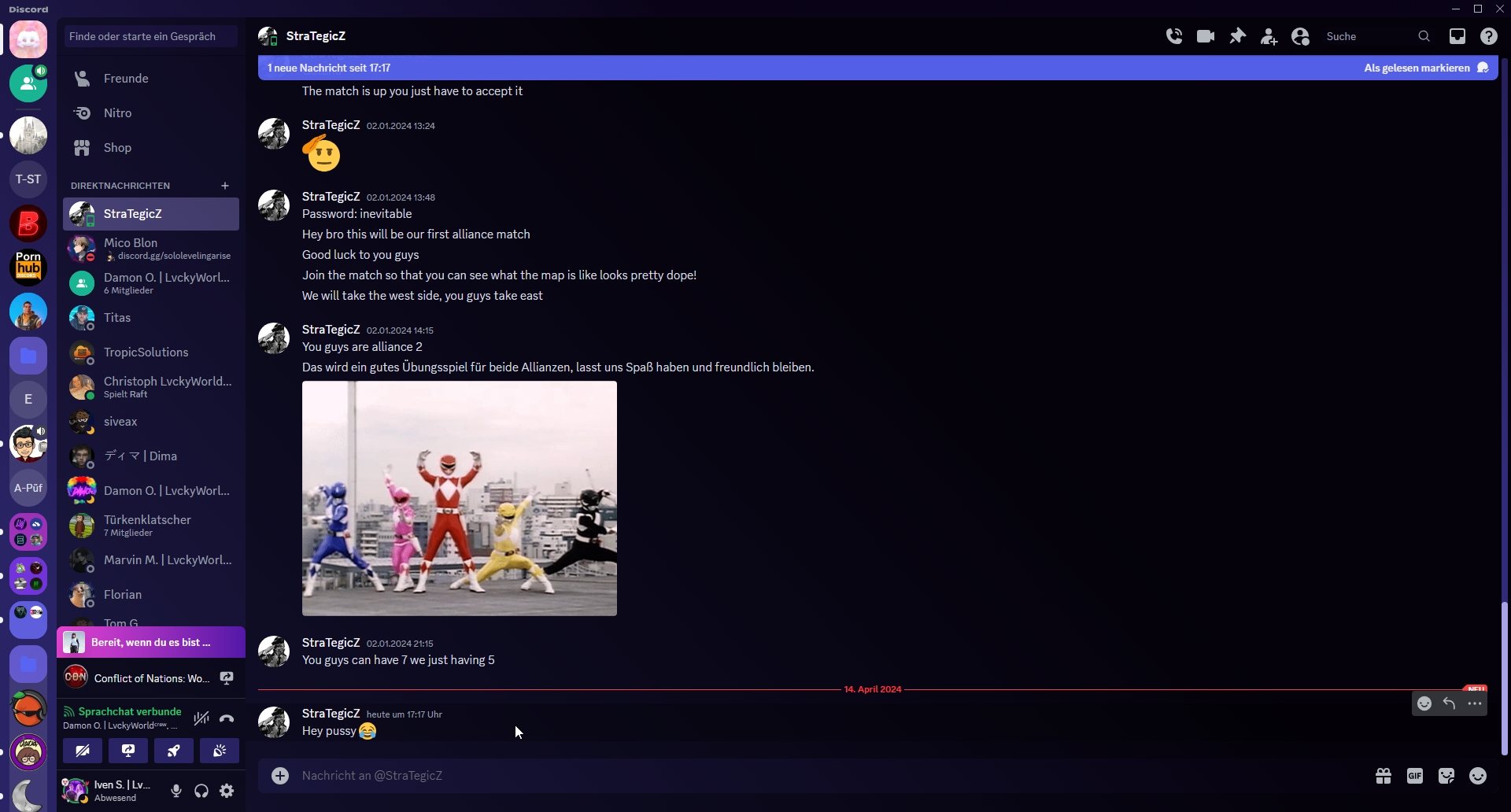The image size is (1511, 812).
Task: Deafen audio with the headphones button
Action: tap(201, 791)
